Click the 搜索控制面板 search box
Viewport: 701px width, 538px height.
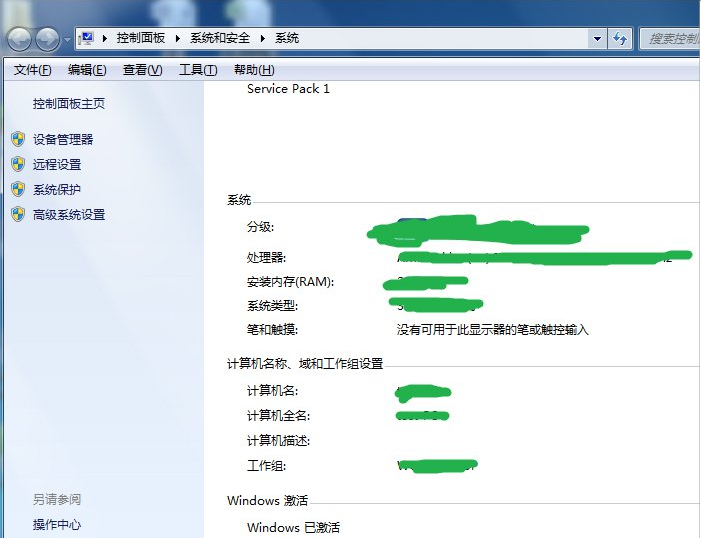[x=672, y=39]
